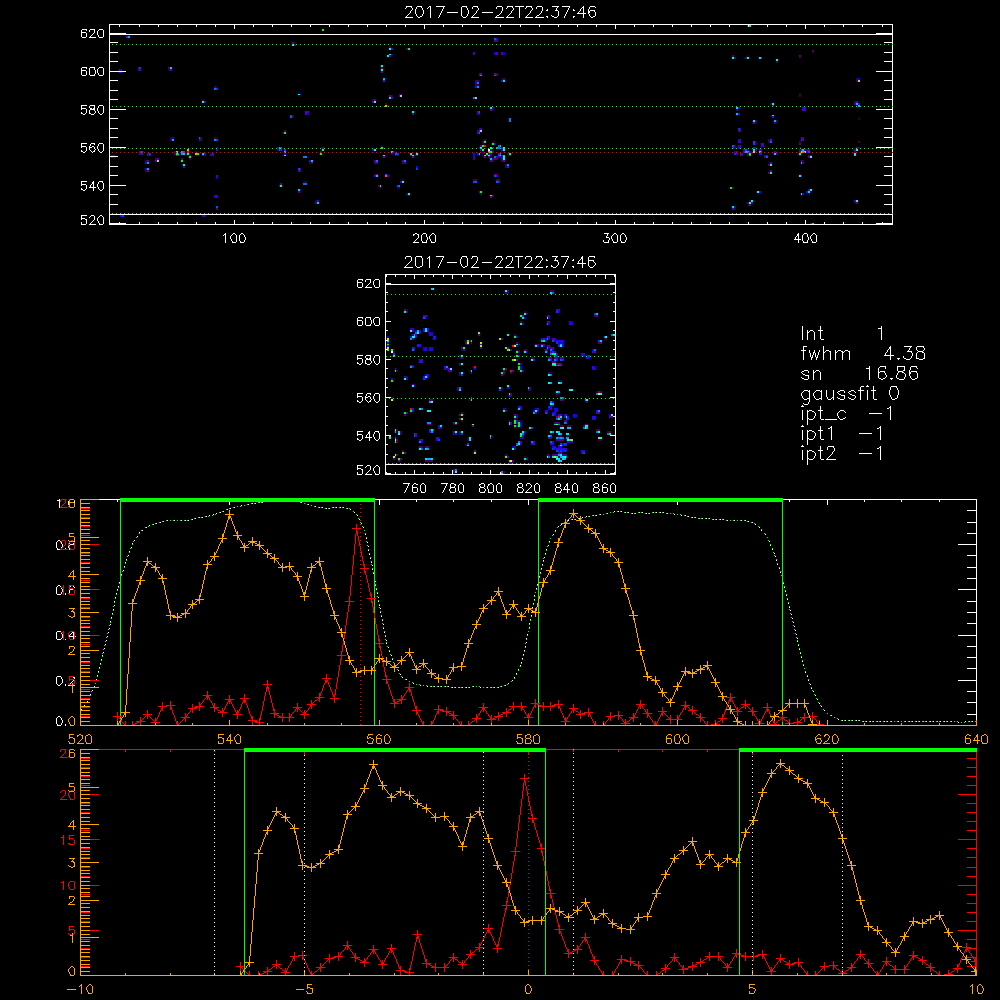
Task: Click the '820' x-axis label of middle plot
Action: pyautogui.click(x=529, y=489)
